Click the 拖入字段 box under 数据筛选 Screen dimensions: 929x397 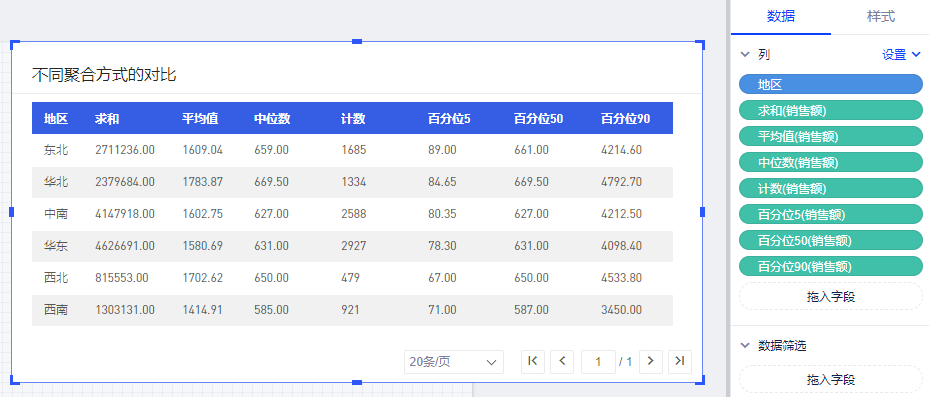(x=831, y=379)
